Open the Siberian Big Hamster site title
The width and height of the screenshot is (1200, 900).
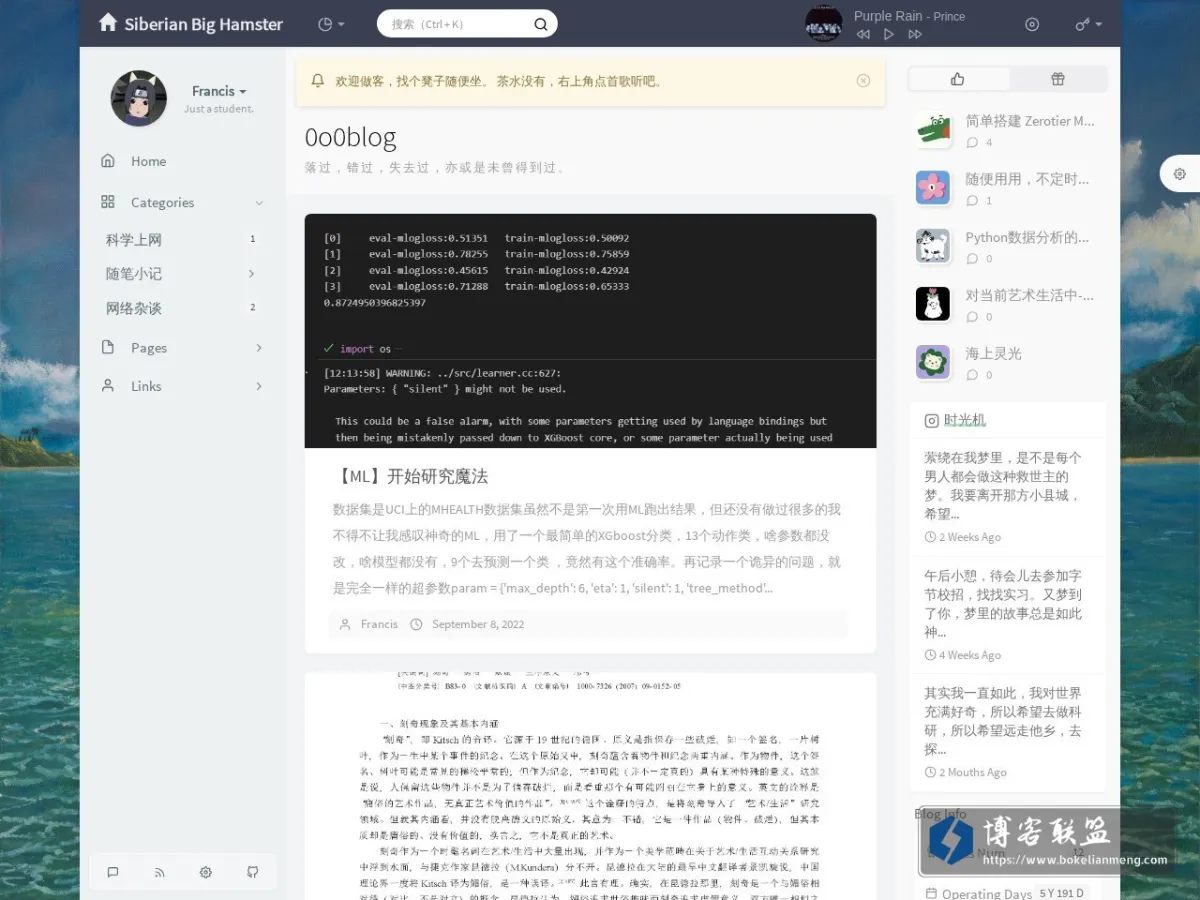tap(203, 24)
